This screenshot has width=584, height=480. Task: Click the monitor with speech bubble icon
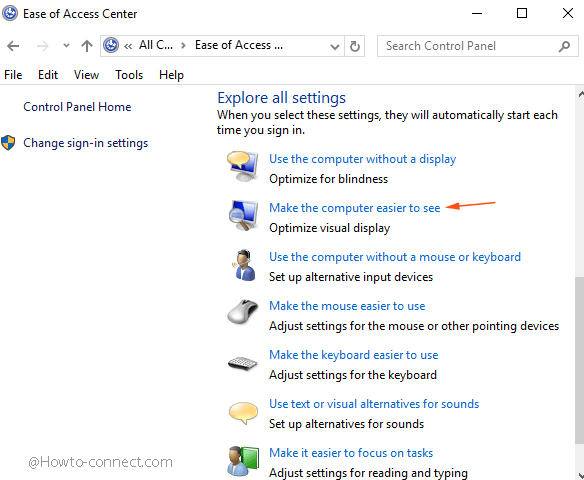243,166
